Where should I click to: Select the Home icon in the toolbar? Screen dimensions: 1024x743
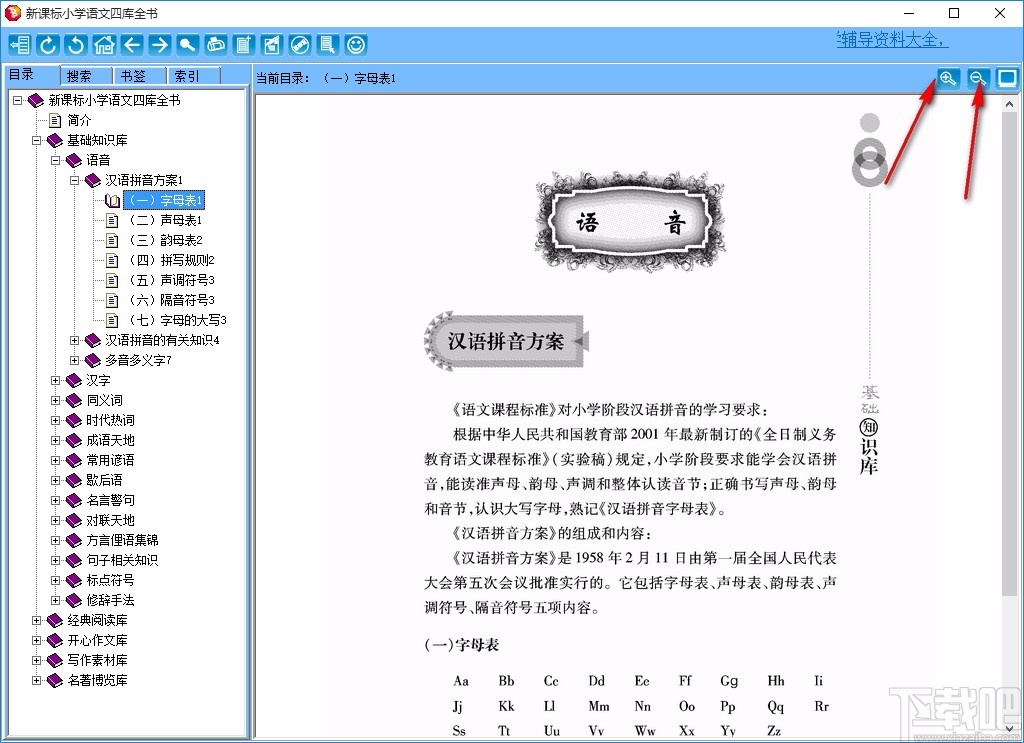[x=104, y=44]
